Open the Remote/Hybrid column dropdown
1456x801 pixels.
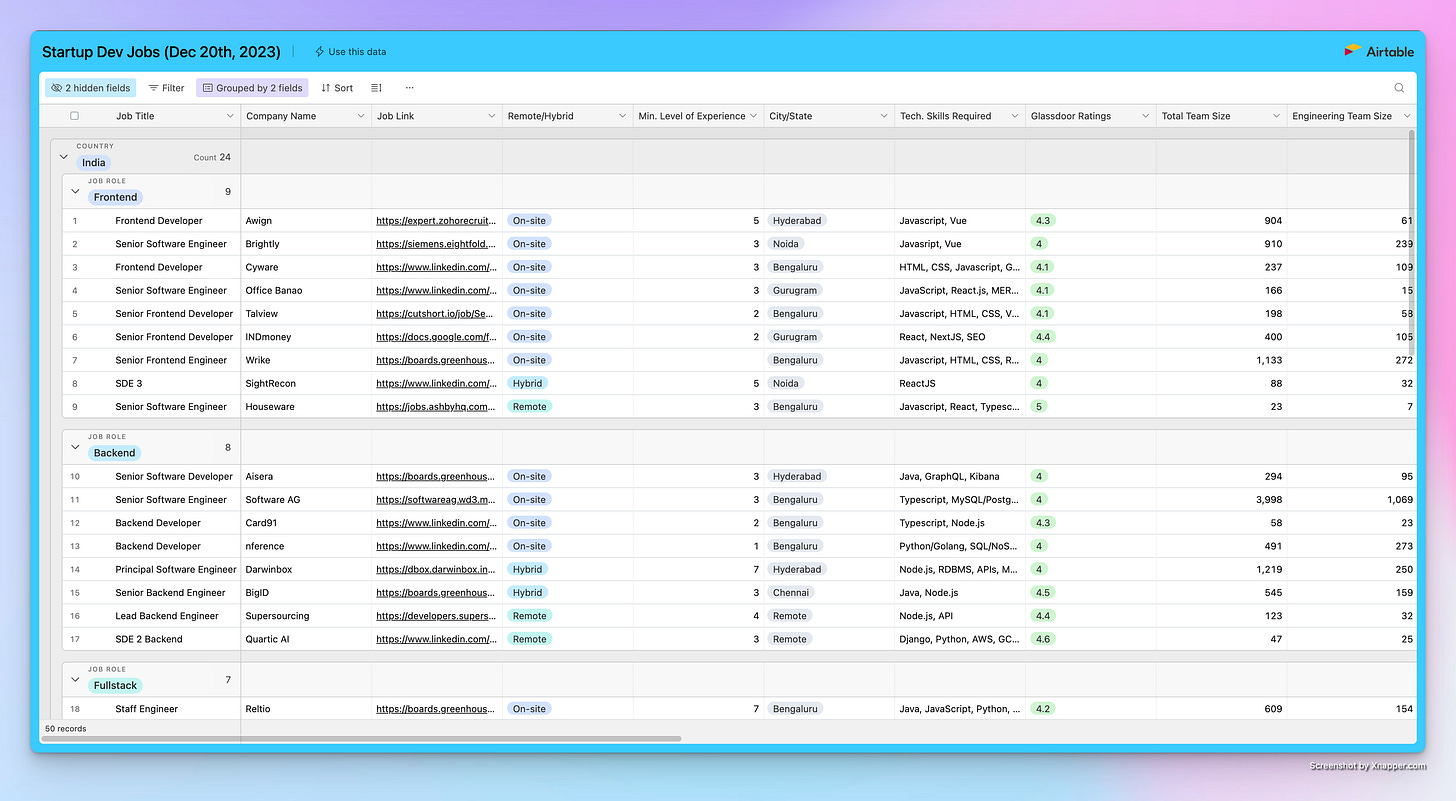[622, 116]
